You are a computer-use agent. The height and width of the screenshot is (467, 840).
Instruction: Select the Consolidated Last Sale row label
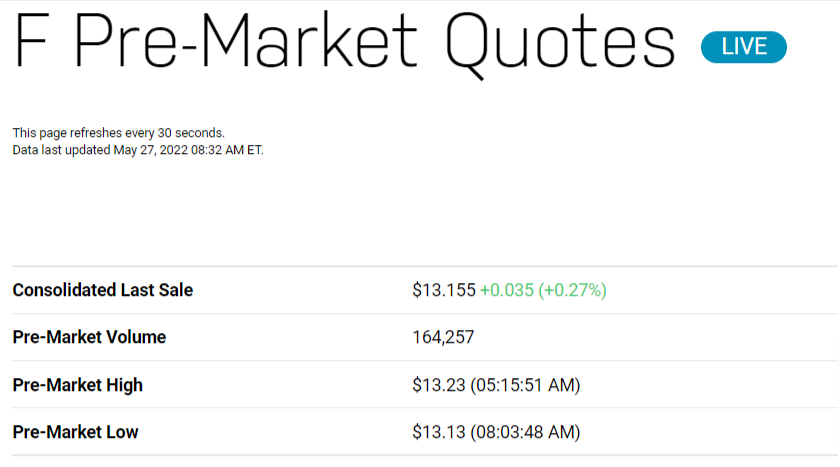pyautogui.click(x=103, y=290)
